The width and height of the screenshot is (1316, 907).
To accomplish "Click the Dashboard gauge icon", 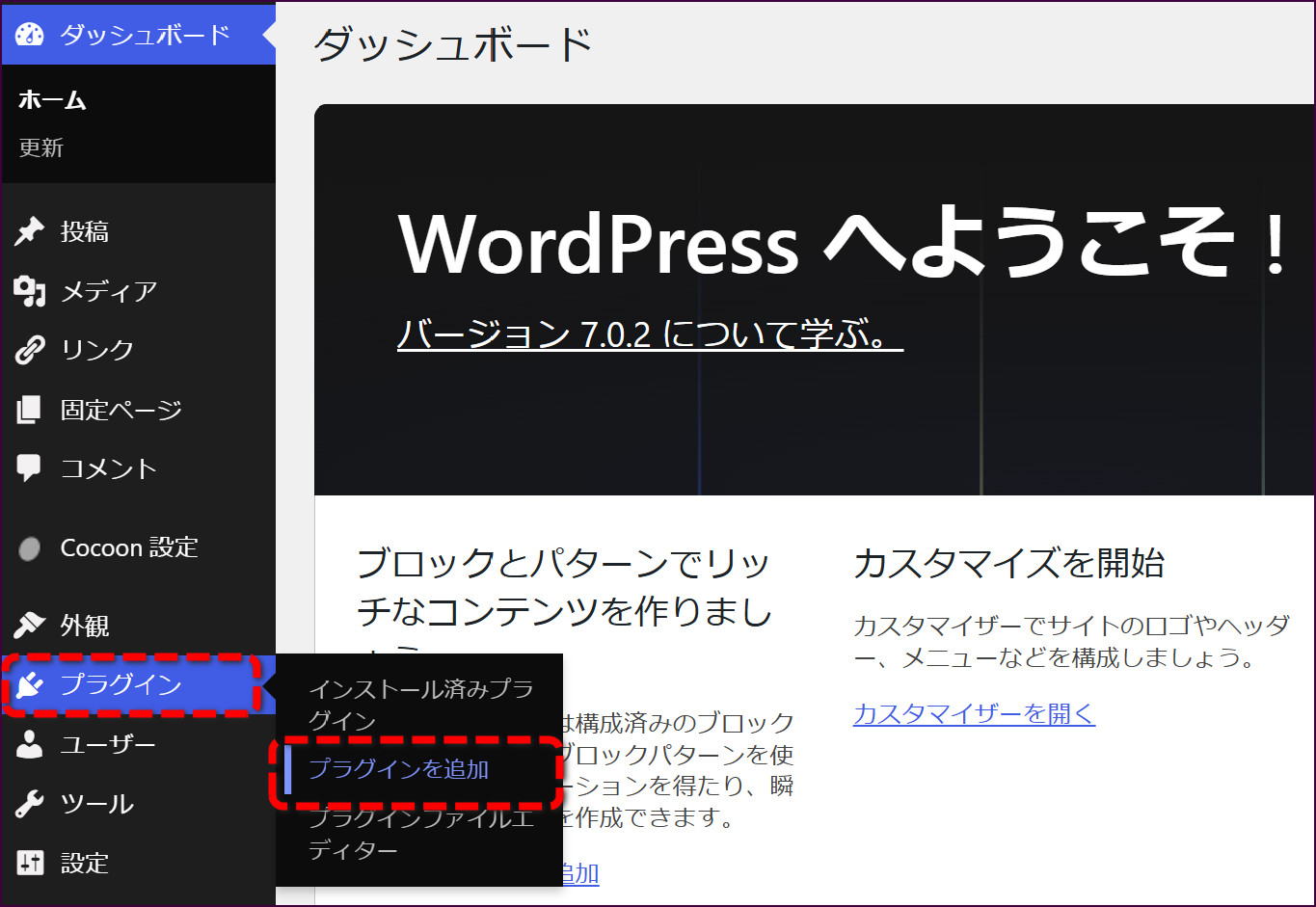I will tap(30, 35).
